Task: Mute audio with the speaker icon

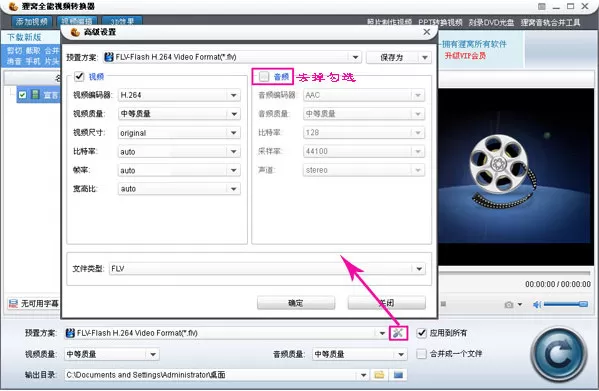Action: pos(537,304)
